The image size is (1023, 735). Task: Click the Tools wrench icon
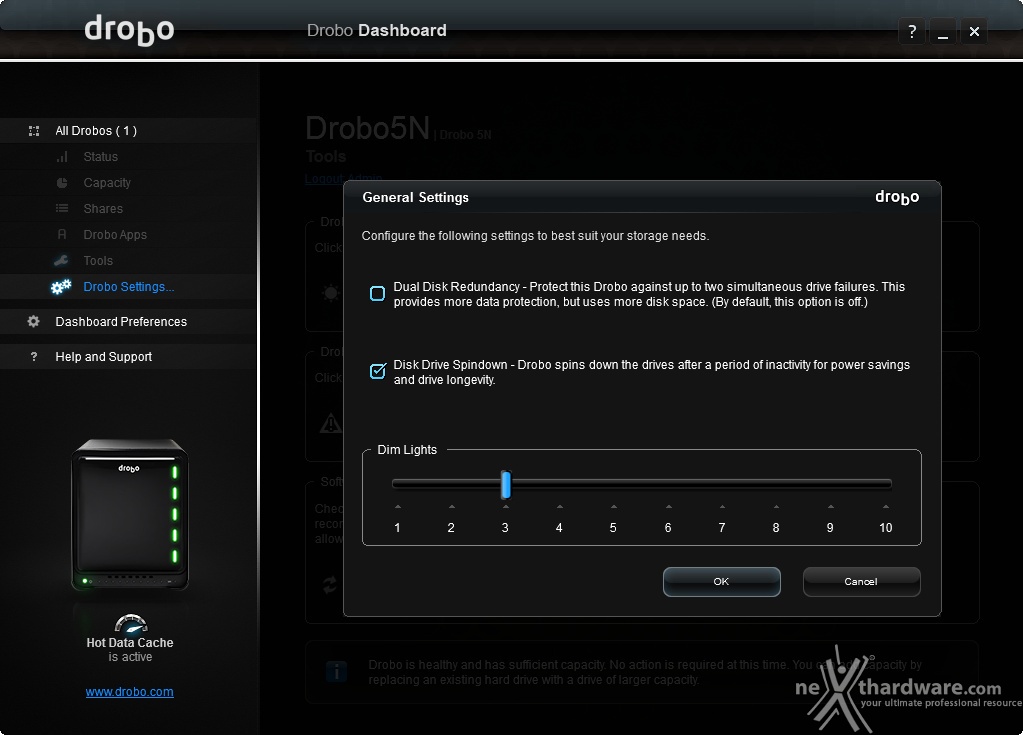point(61,261)
